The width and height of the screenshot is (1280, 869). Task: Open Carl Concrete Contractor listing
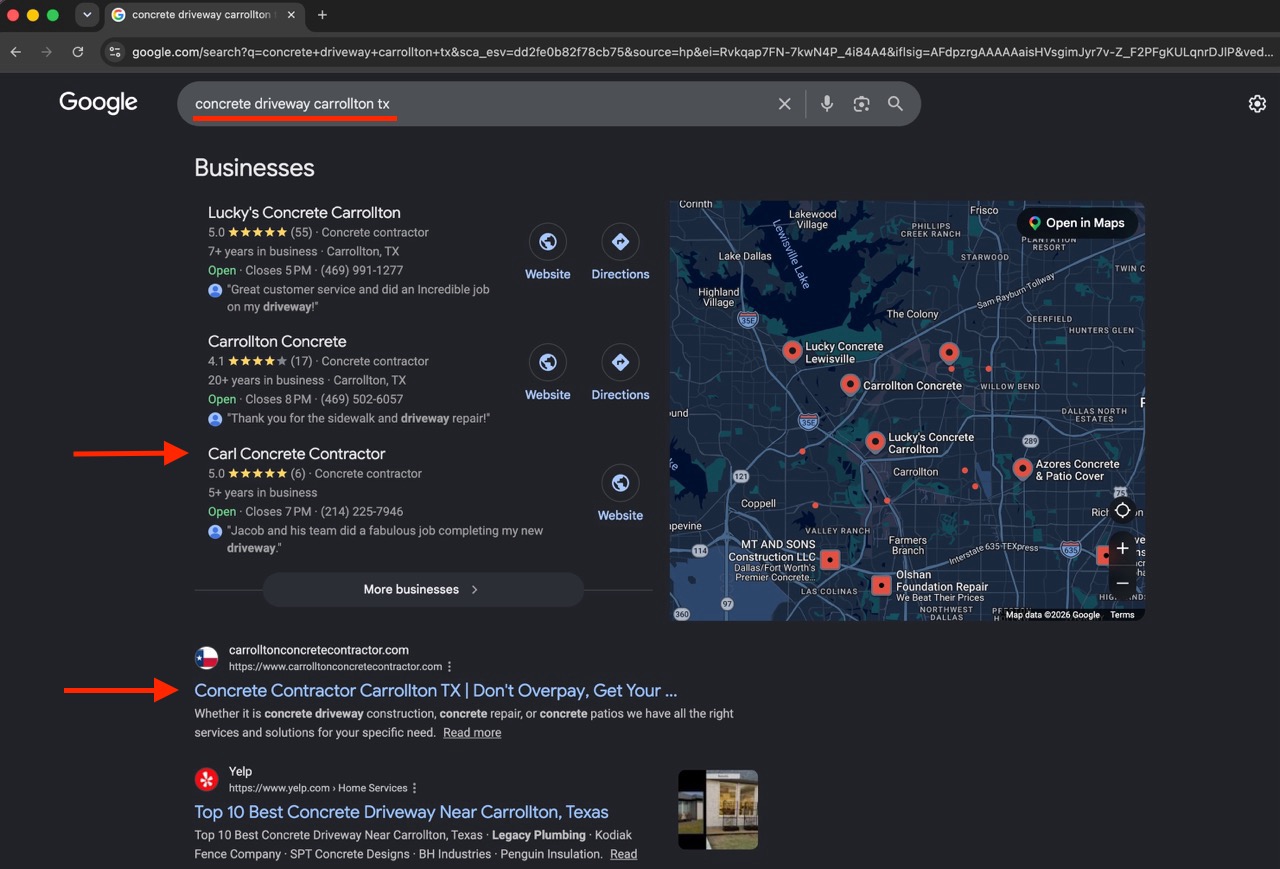(x=296, y=454)
